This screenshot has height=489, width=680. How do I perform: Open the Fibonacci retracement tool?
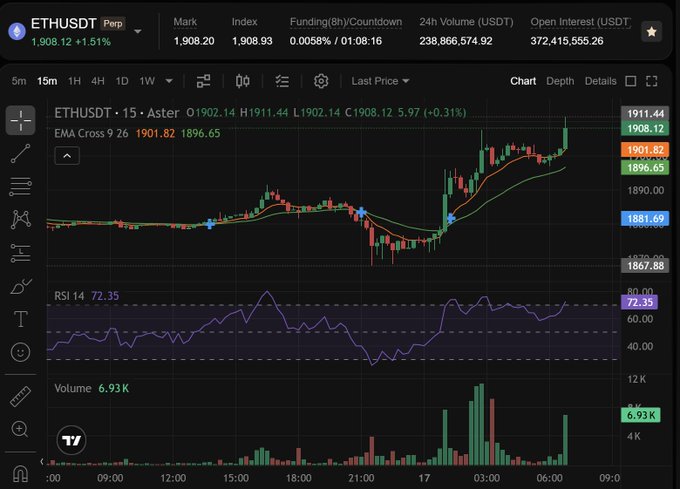[x=20, y=187]
